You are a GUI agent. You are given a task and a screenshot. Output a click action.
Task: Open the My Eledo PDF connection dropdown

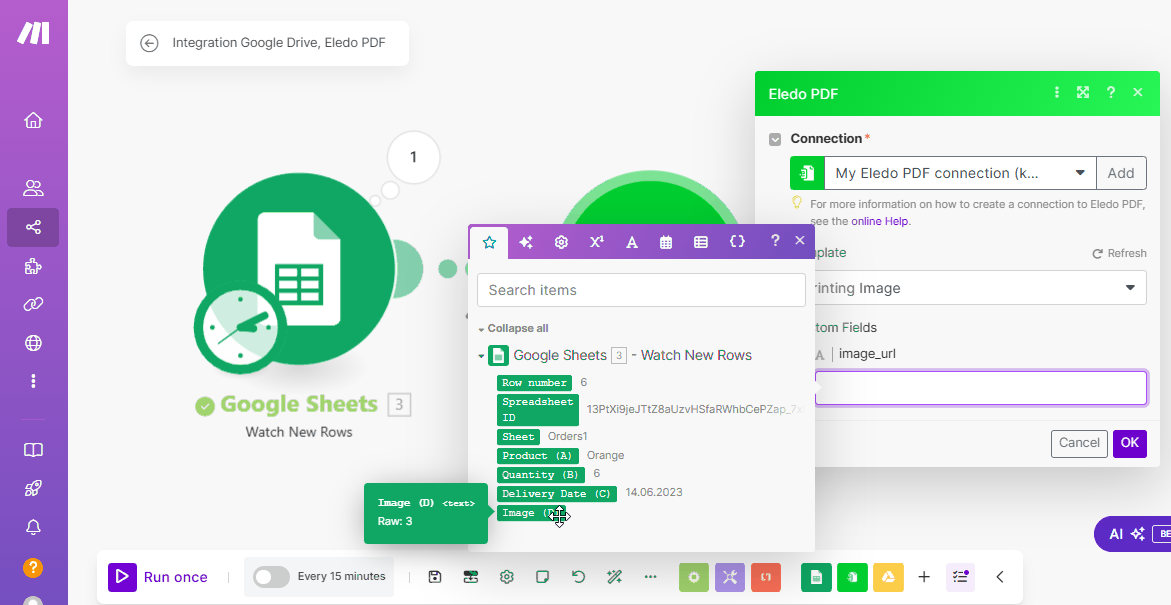[960, 173]
